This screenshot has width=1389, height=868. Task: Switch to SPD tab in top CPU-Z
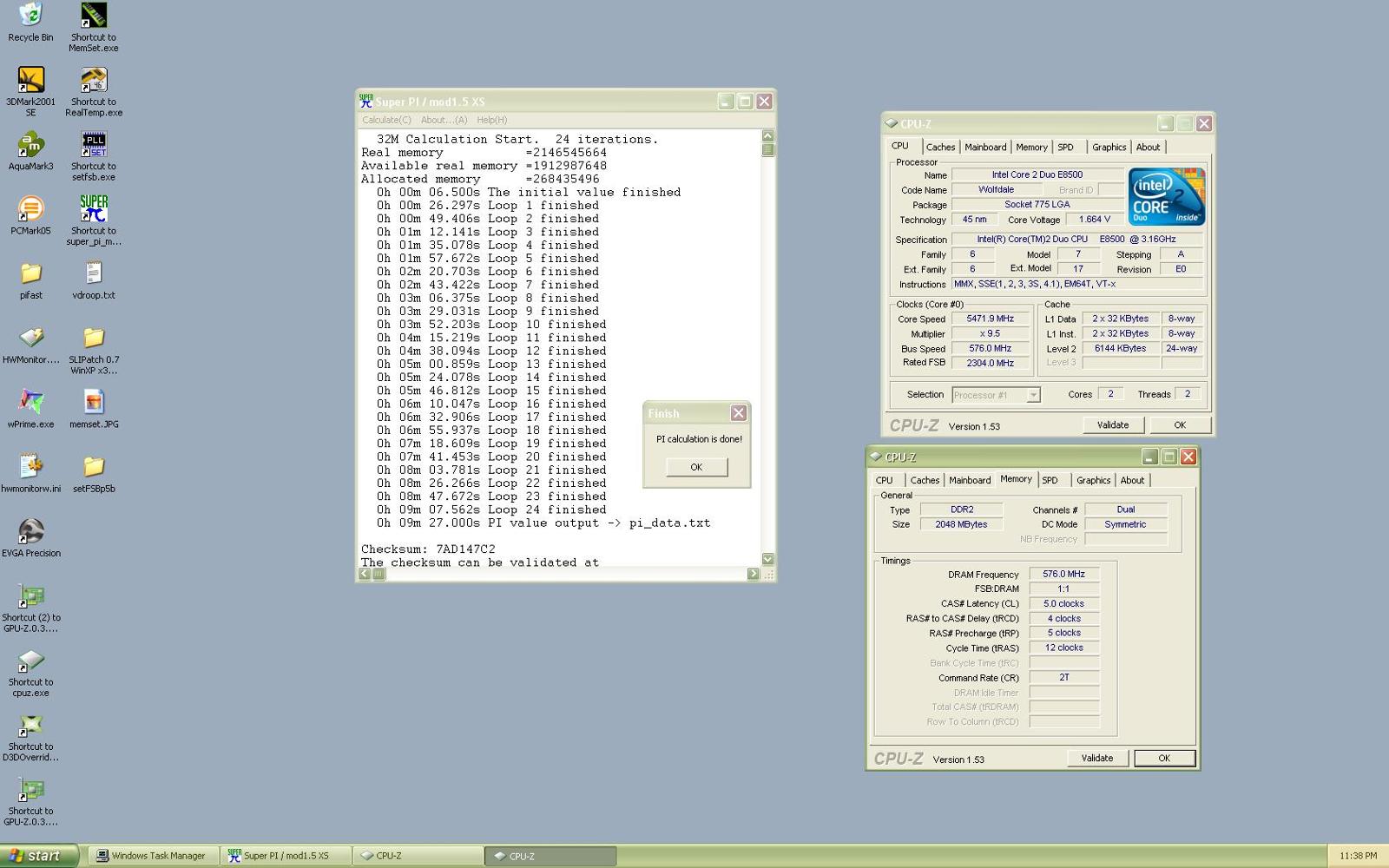pyautogui.click(x=1065, y=148)
